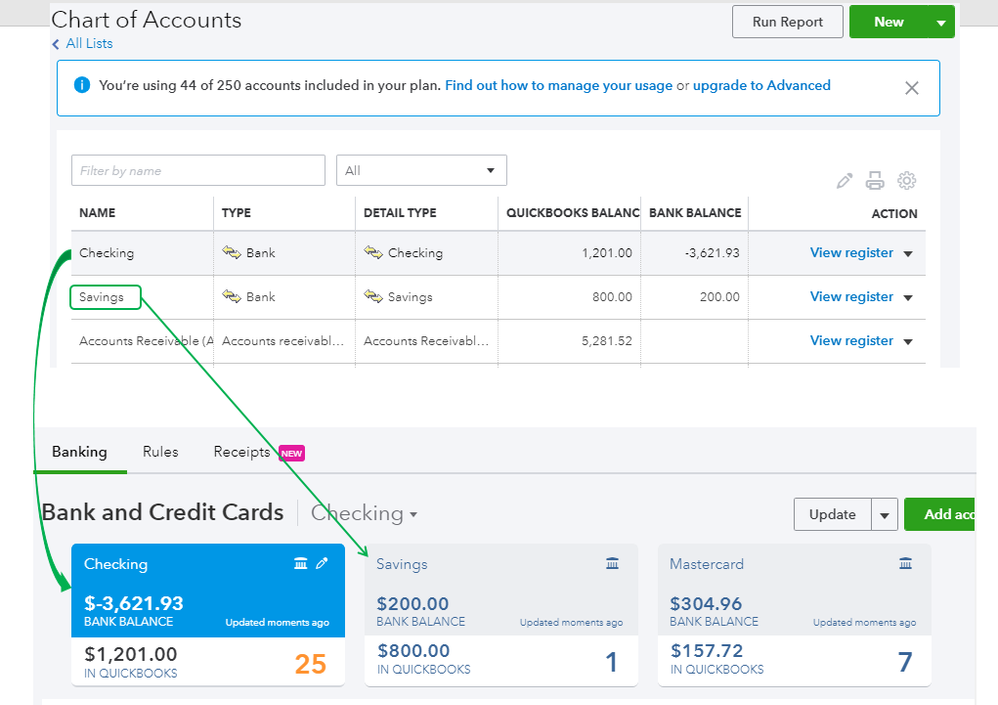The width and height of the screenshot is (998, 705).
Task: Click the pencil edit icon above the accounts table
Action: point(845,181)
